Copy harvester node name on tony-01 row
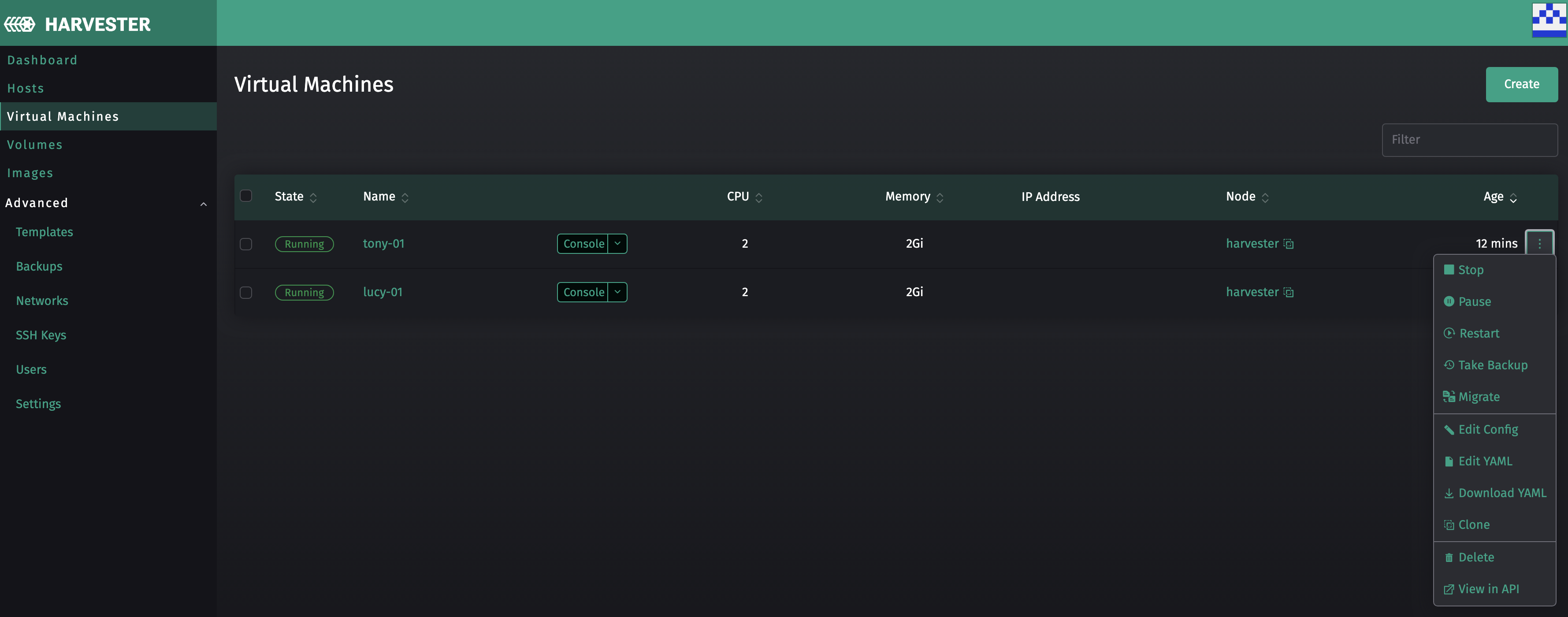Viewport: 1568px width, 617px height. tap(1289, 244)
